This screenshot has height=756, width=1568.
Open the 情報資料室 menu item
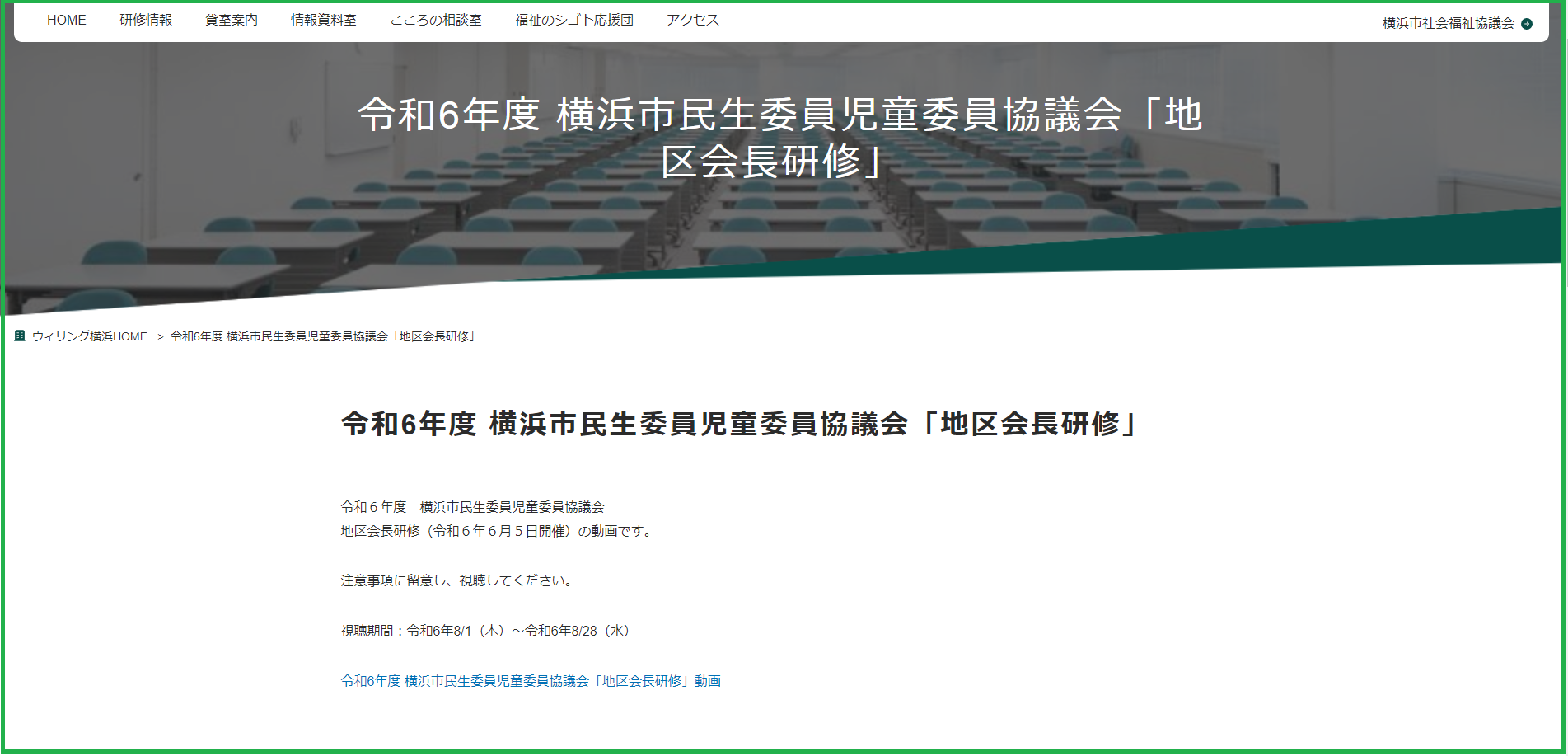pyautogui.click(x=324, y=20)
